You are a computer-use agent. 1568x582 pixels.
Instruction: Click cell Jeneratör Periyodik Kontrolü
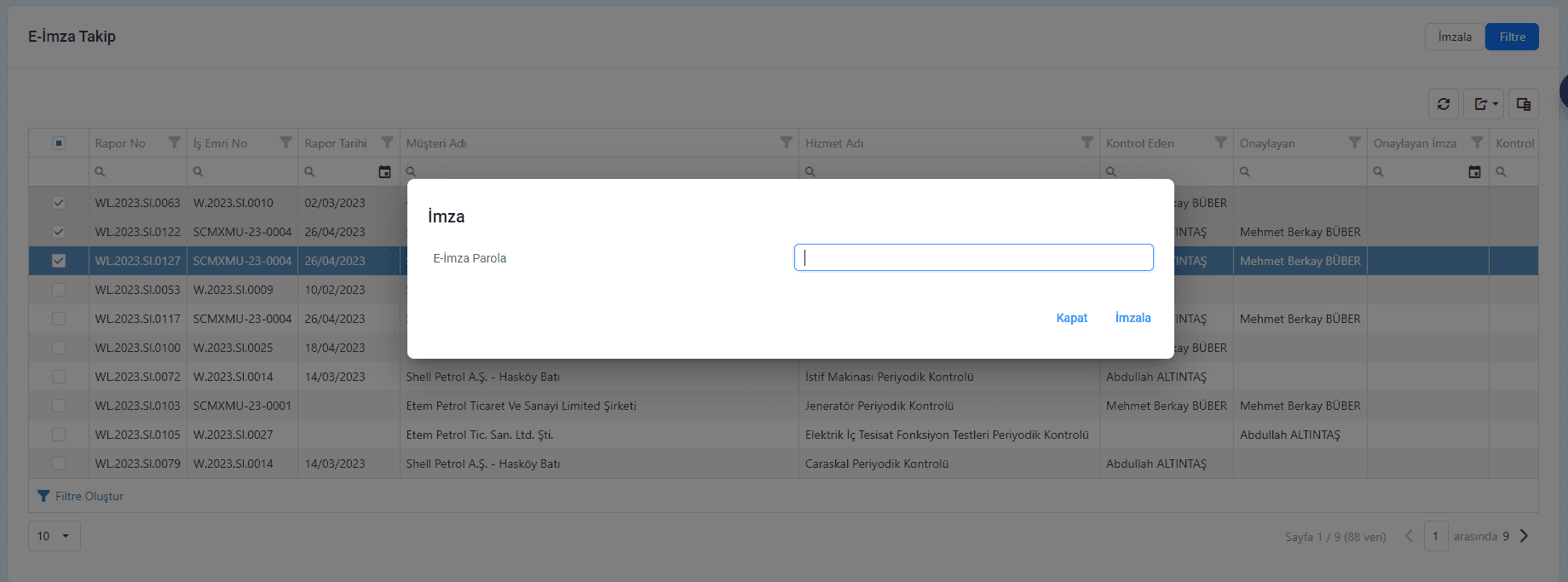tap(879, 406)
